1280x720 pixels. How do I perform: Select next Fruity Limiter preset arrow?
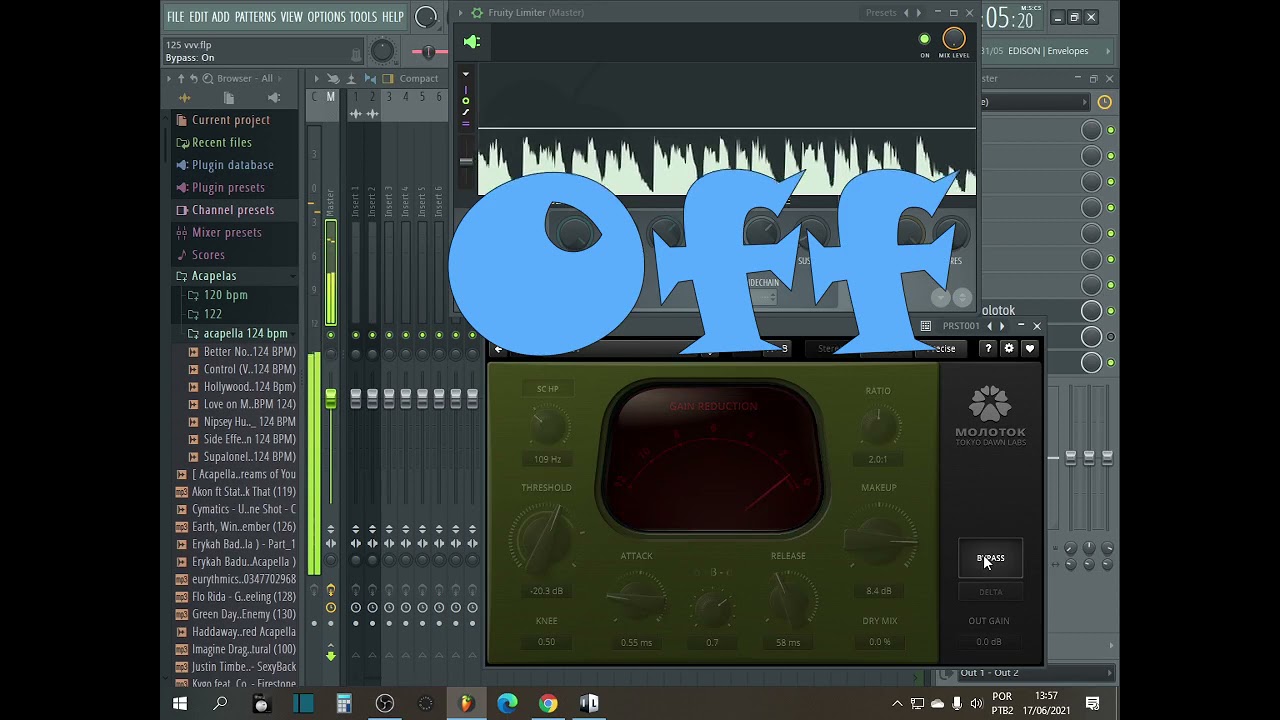point(919,13)
